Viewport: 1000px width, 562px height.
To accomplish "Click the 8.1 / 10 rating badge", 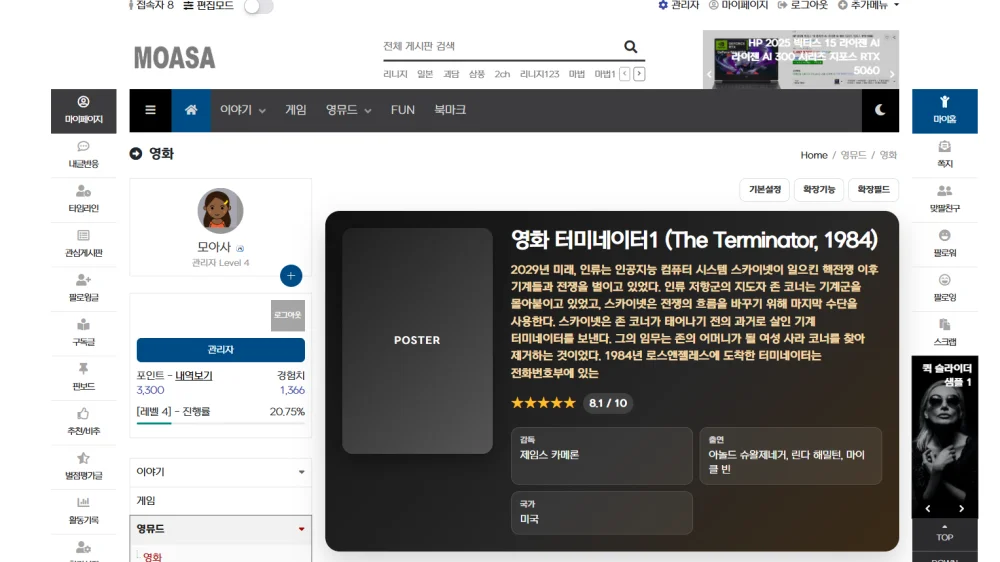I will tap(608, 403).
